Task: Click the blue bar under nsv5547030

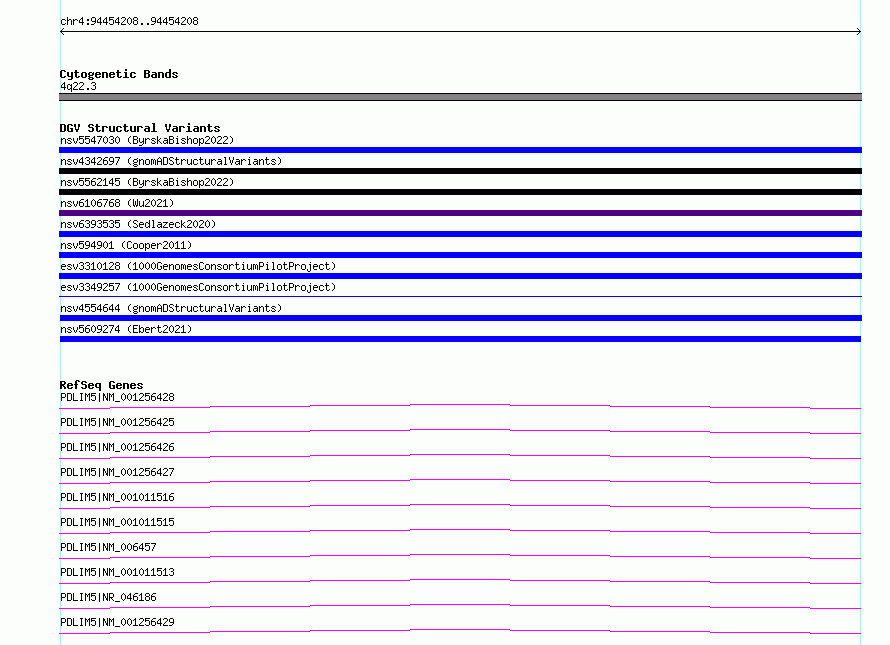Action: [460, 150]
